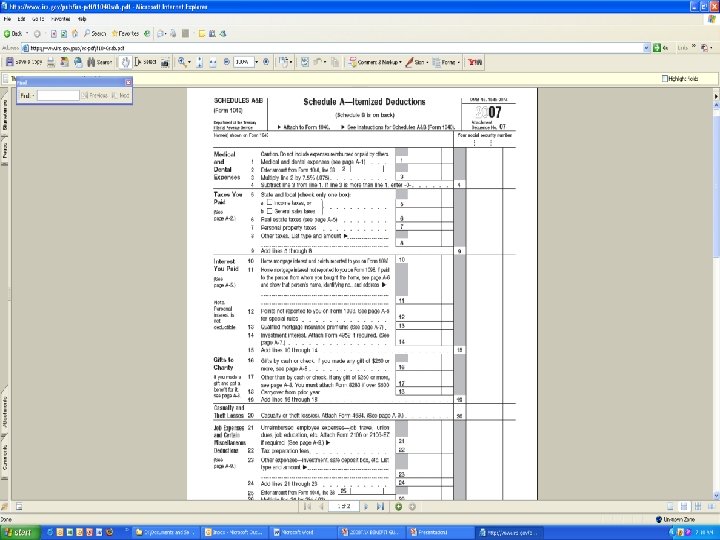Open the Favorites menu
The width and height of the screenshot is (720, 540).
[61, 19]
